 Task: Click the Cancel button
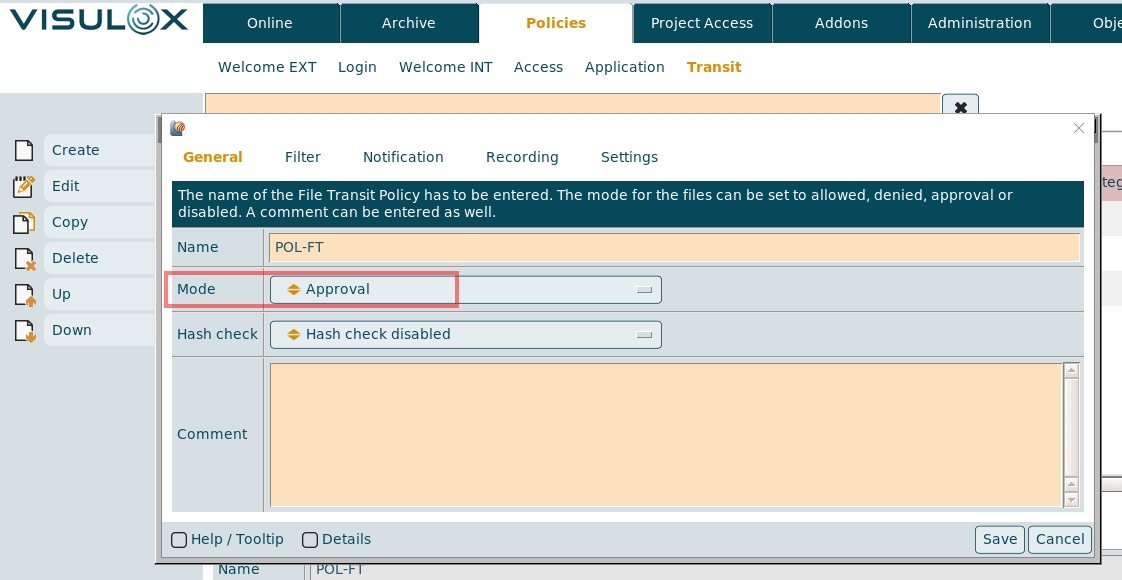click(x=1059, y=539)
